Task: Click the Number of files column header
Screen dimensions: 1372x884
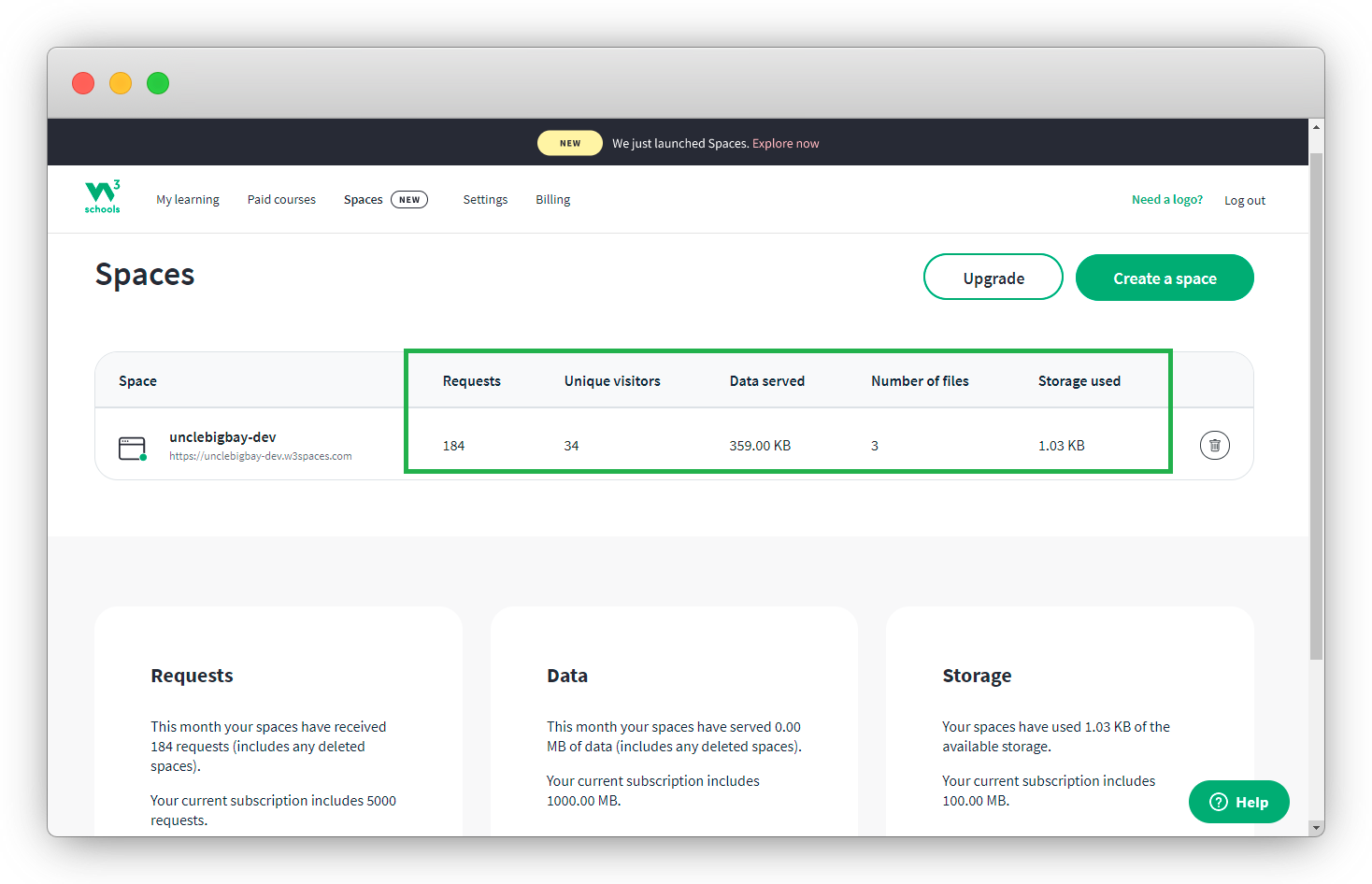Action: click(920, 381)
